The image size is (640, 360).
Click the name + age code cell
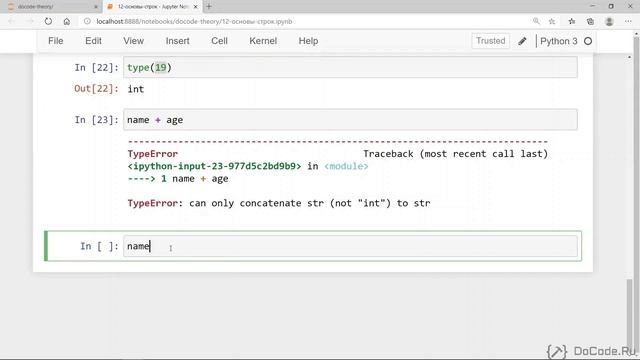(350, 120)
